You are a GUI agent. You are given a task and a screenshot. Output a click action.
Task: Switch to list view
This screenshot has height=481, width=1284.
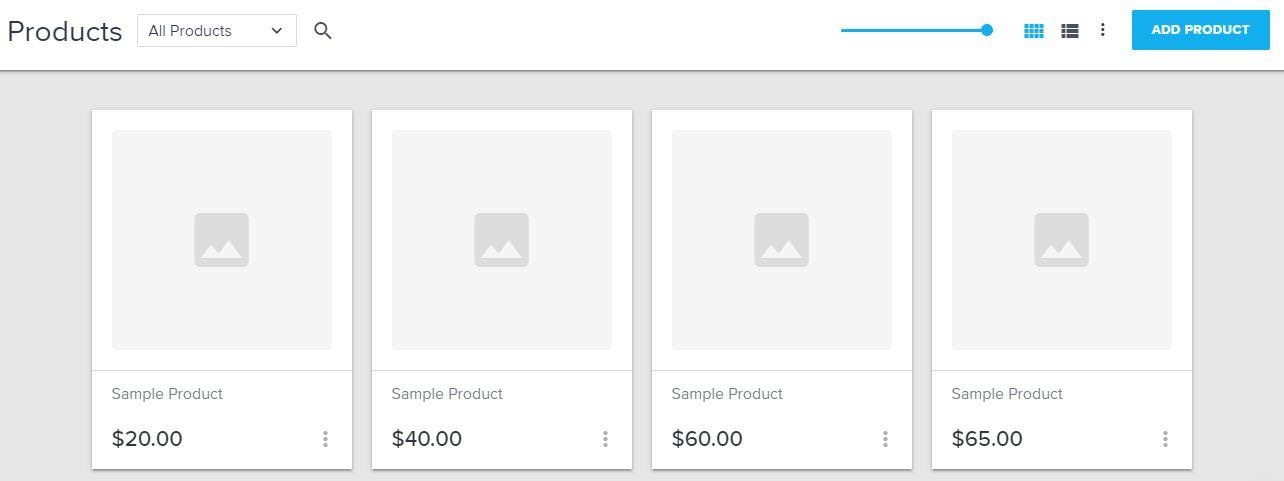(x=1070, y=31)
